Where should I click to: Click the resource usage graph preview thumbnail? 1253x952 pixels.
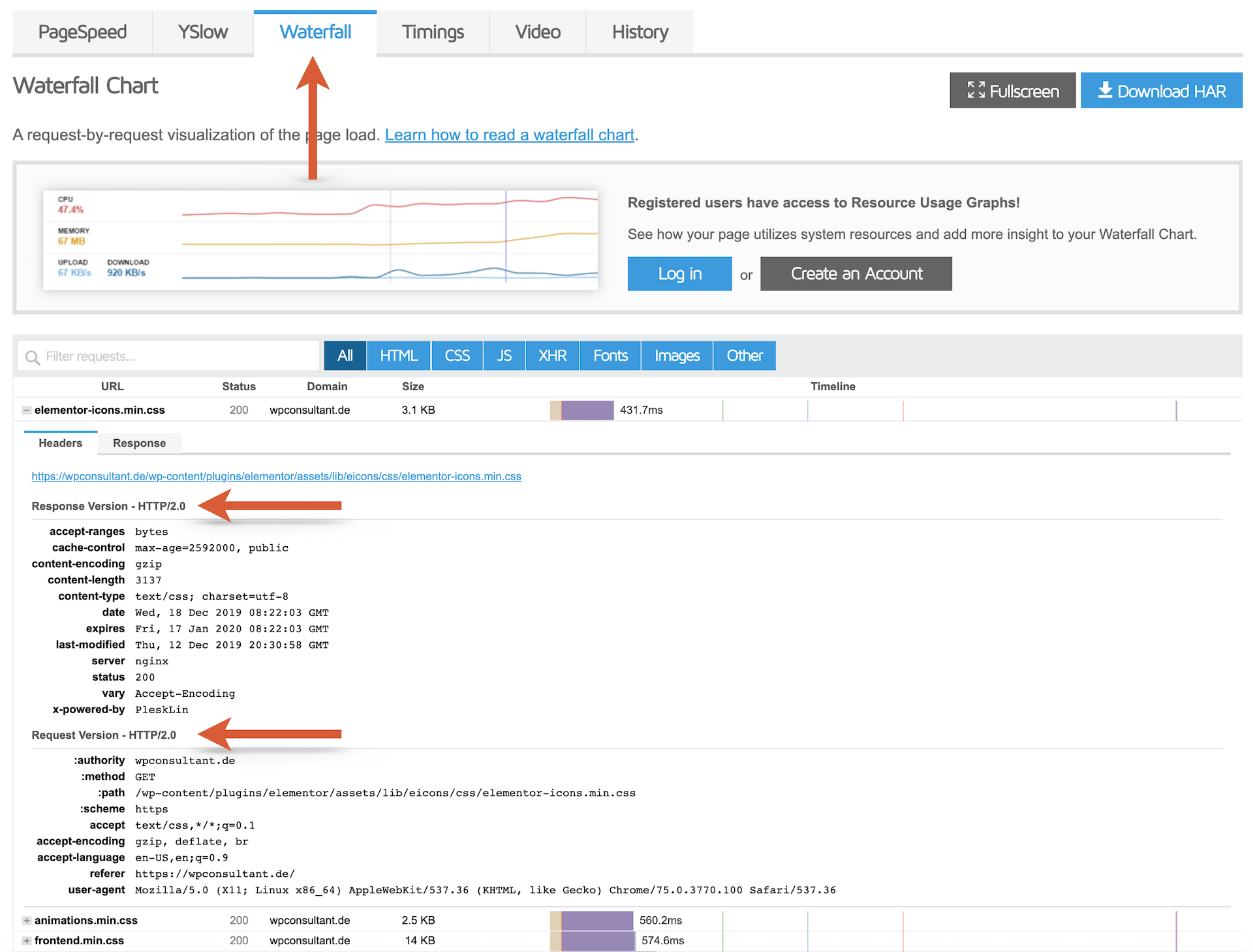pos(320,240)
